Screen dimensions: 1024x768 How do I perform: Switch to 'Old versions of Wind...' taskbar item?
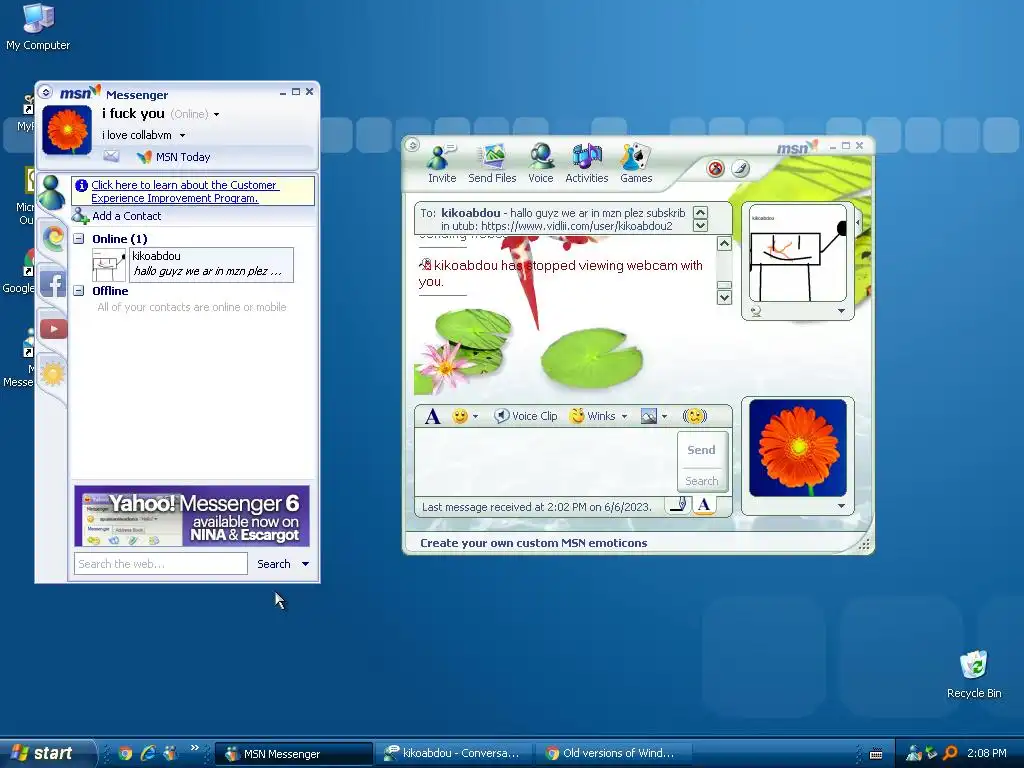[612, 753]
